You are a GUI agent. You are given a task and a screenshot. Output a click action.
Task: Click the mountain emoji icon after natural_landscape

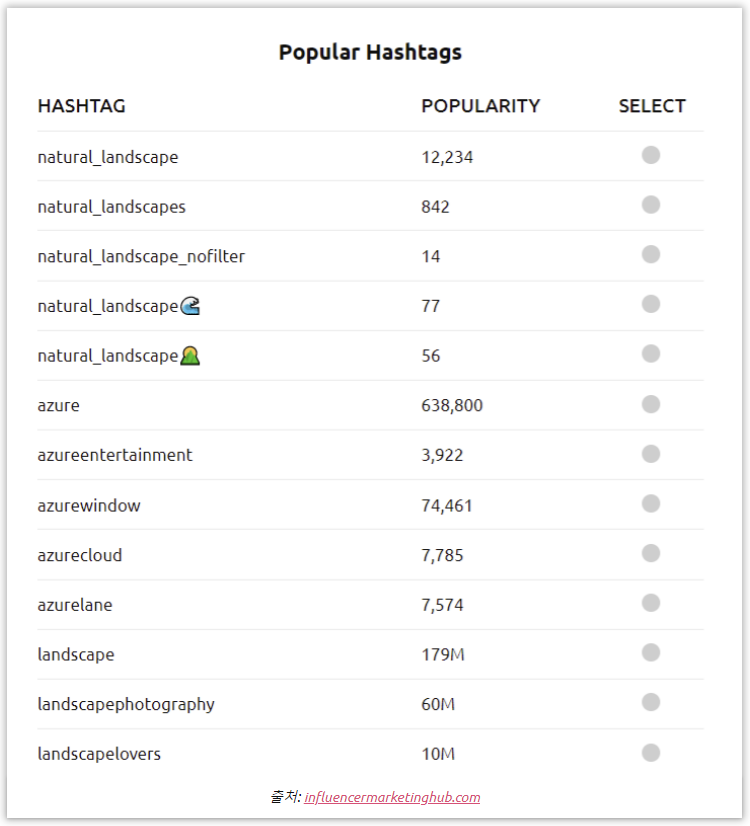pos(190,356)
